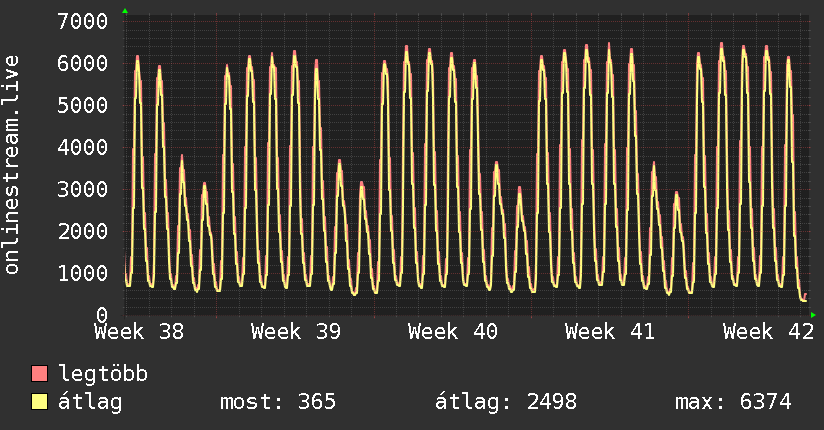Viewport: 824px width, 430px height.
Task: Click the 'átlag: 2498' statistic
Action: pyautogui.click(x=506, y=402)
